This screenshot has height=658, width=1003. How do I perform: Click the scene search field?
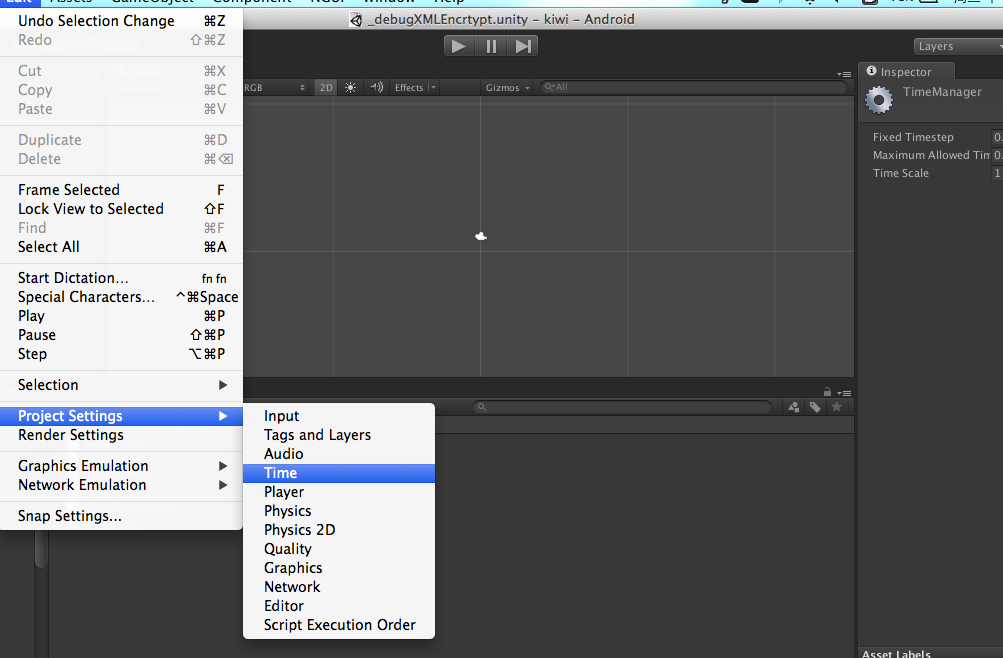point(694,87)
